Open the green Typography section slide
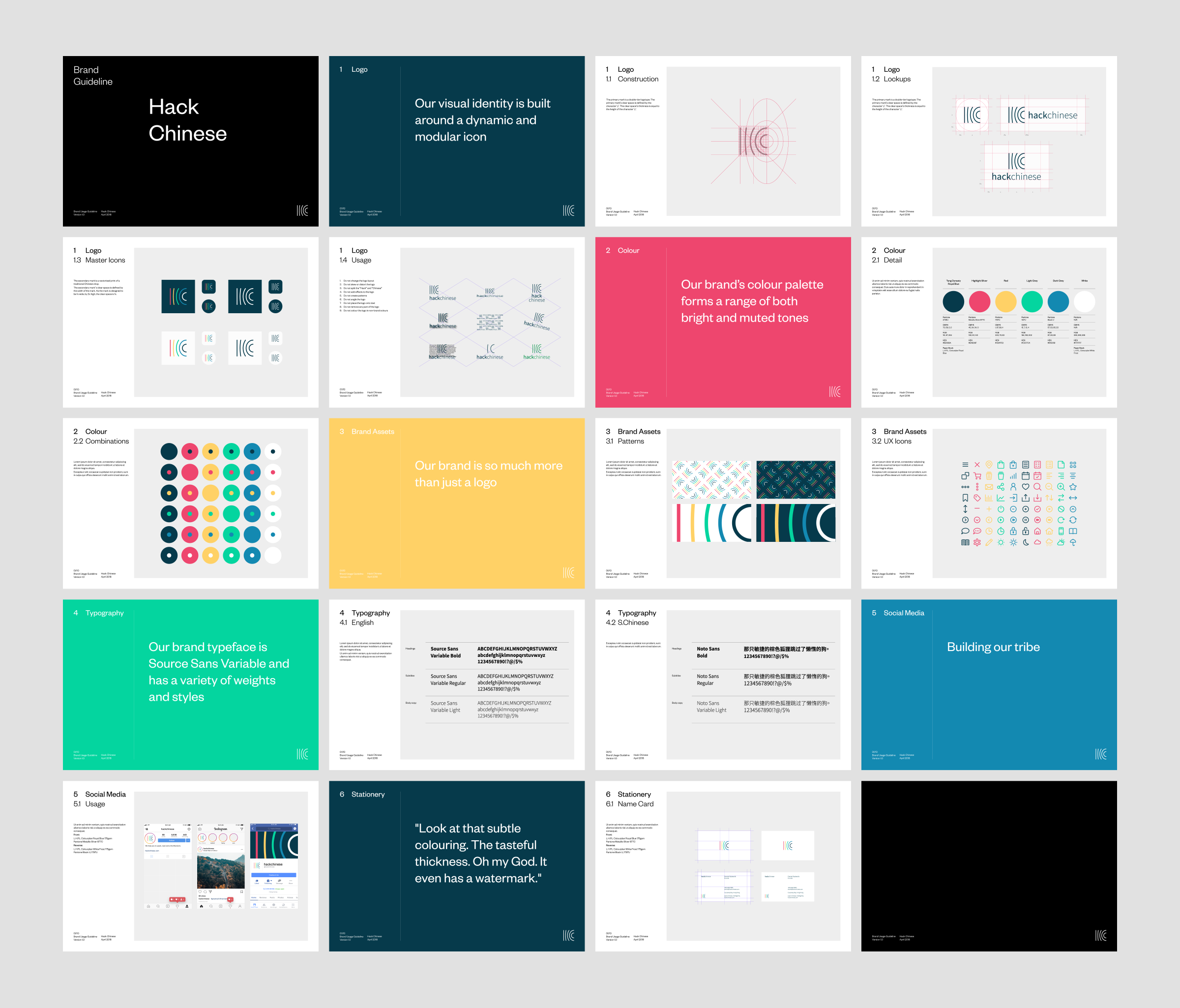Screen dimensions: 1180x1008 191,684
